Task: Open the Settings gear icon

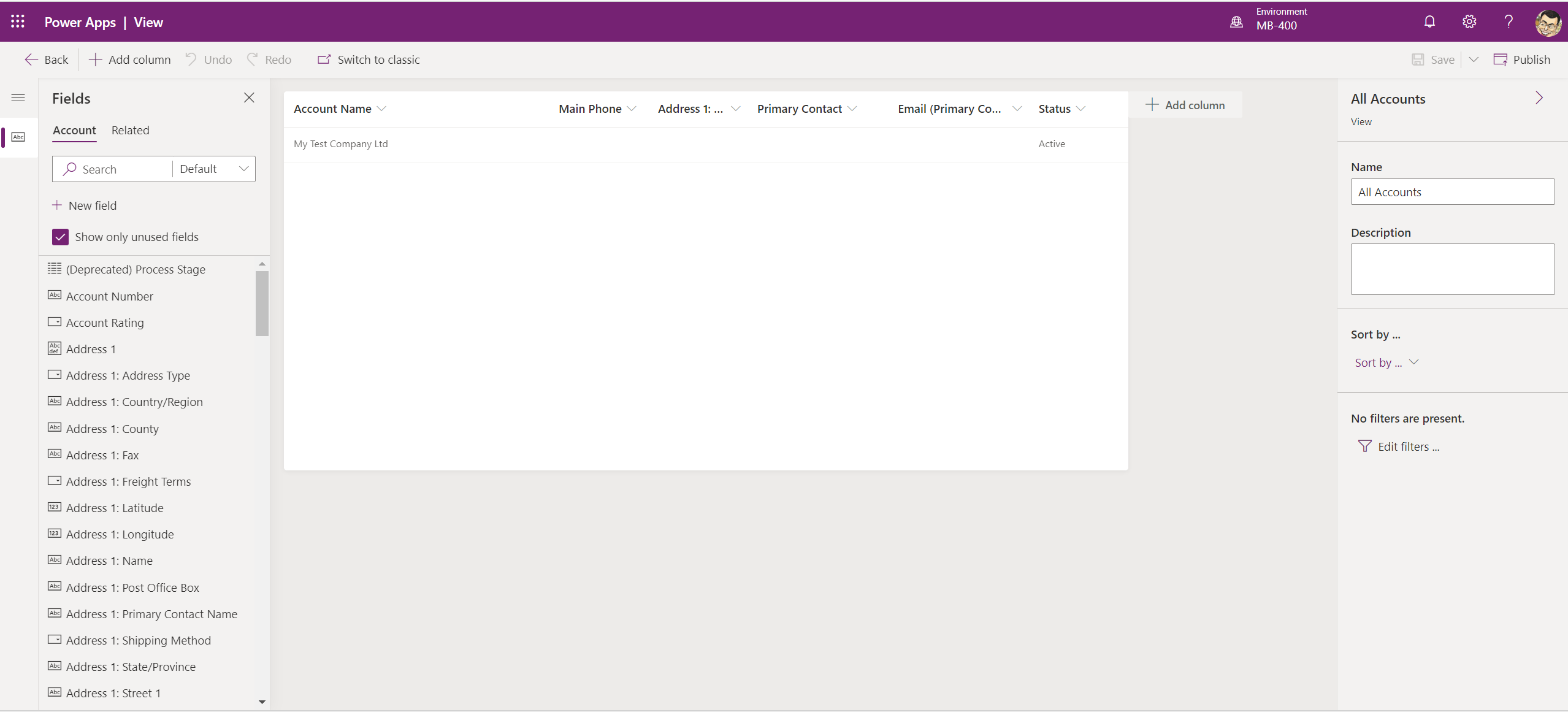Action: click(1469, 22)
